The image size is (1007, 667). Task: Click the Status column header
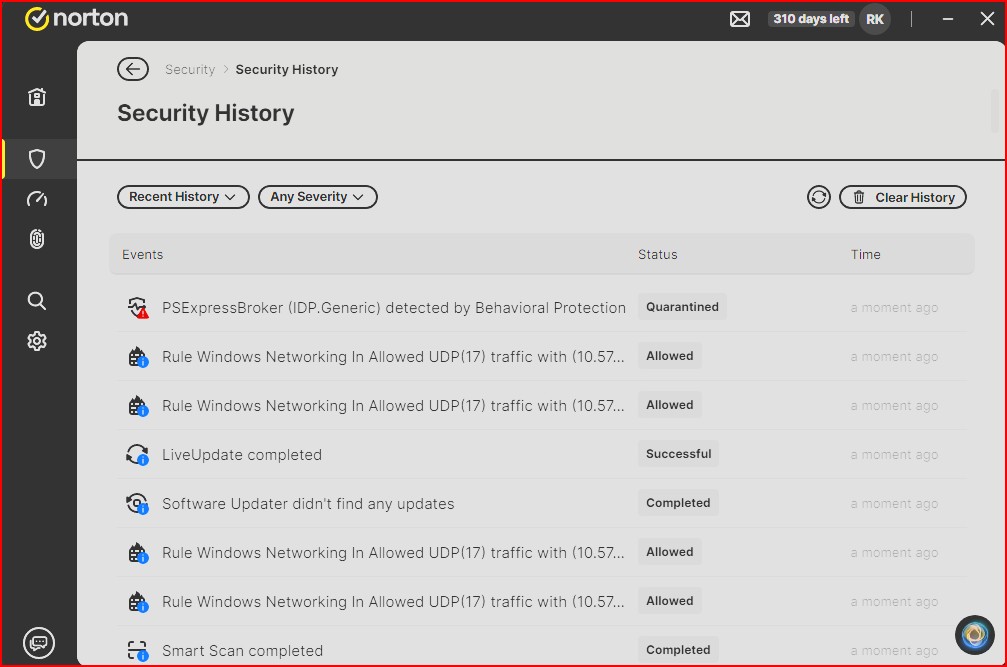click(658, 254)
